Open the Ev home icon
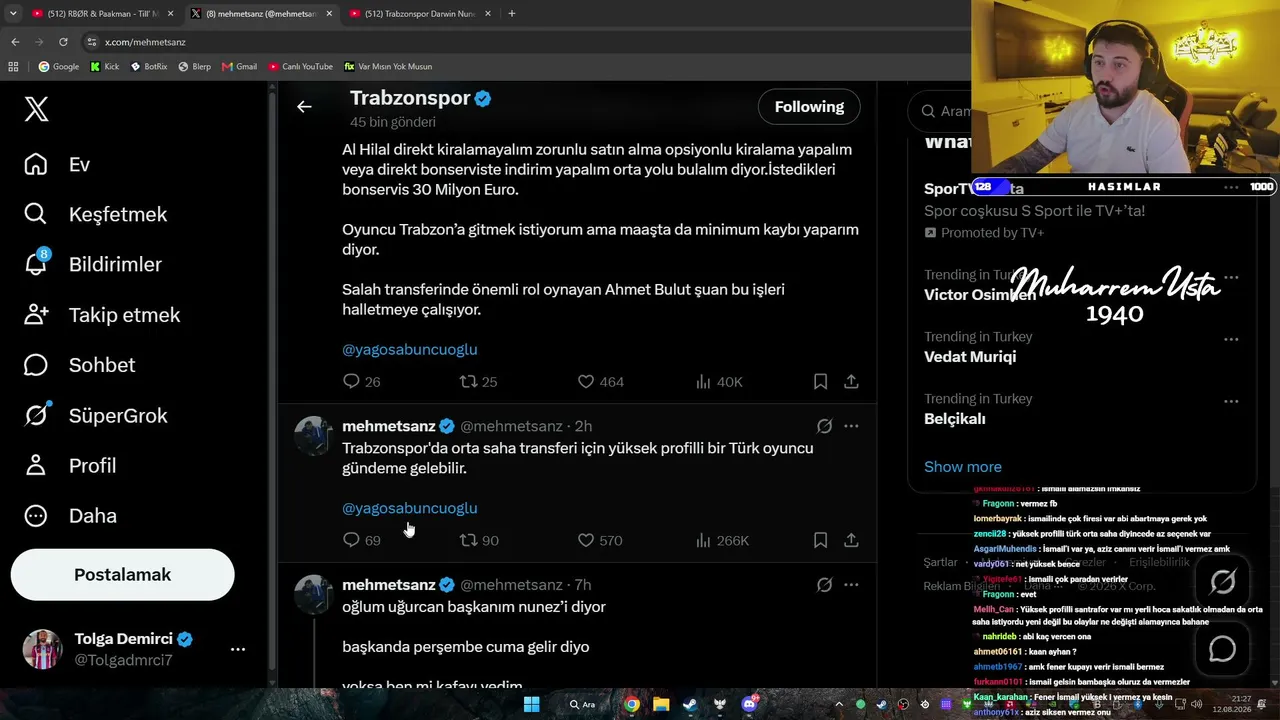This screenshot has width=1280, height=720. coord(36,164)
